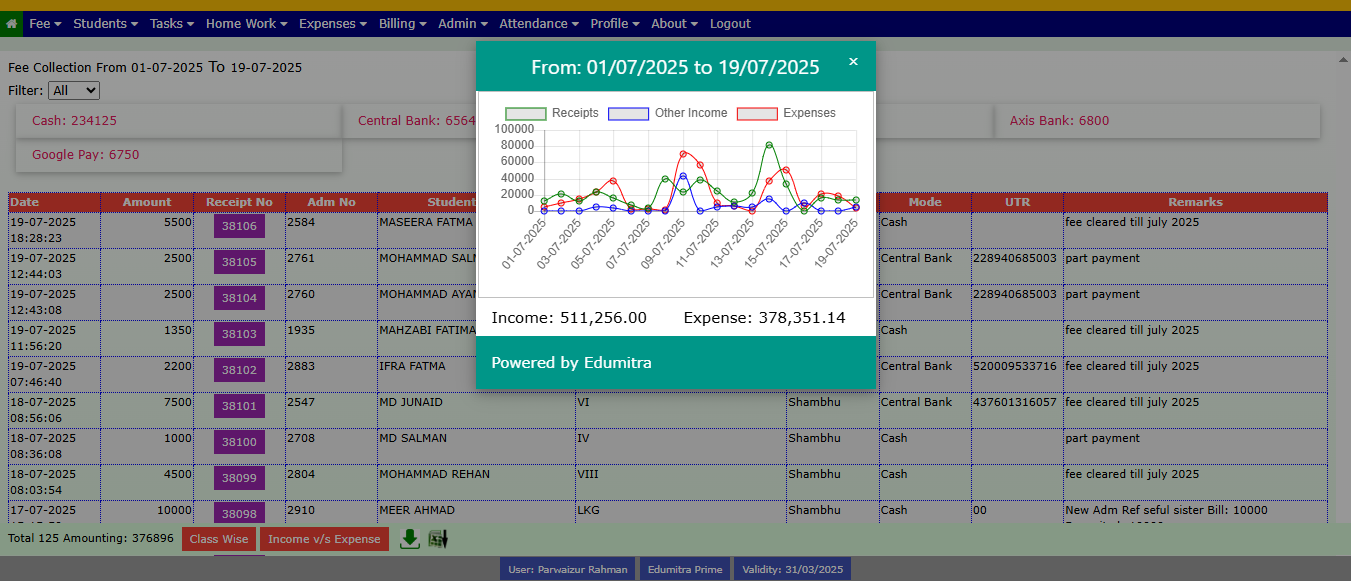Click the Class Wise button
This screenshot has height=581, width=1351.
click(218, 539)
